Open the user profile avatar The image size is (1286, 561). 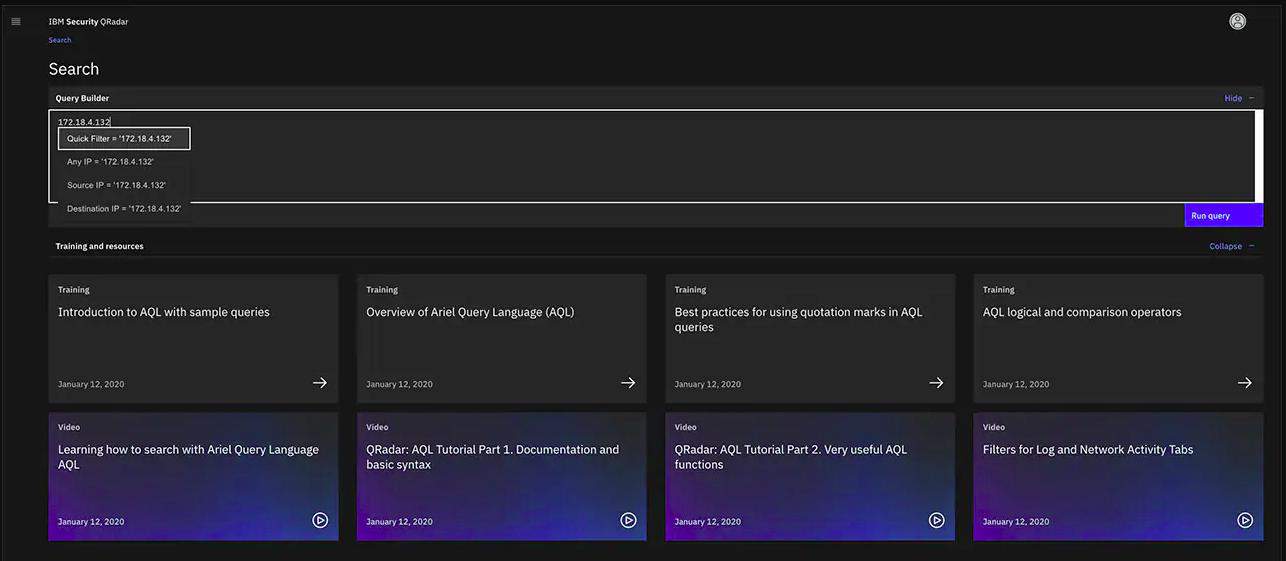pyautogui.click(x=1238, y=21)
